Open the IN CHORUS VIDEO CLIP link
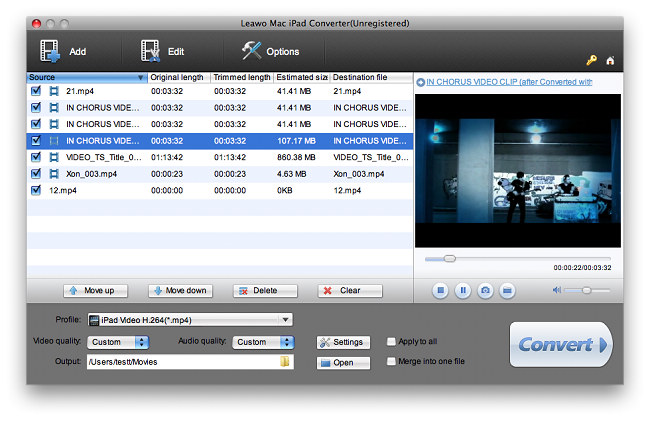 click(x=509, y=82)
